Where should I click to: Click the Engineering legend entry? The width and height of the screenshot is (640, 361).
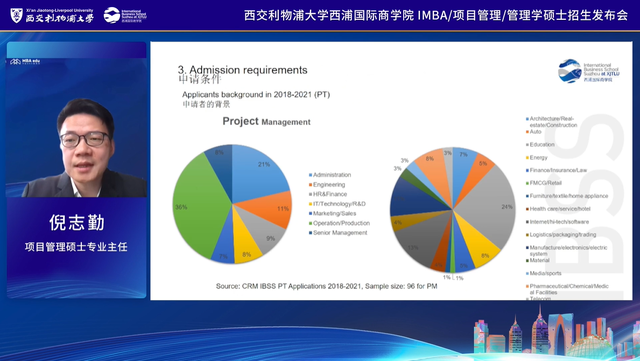[327, 185]
